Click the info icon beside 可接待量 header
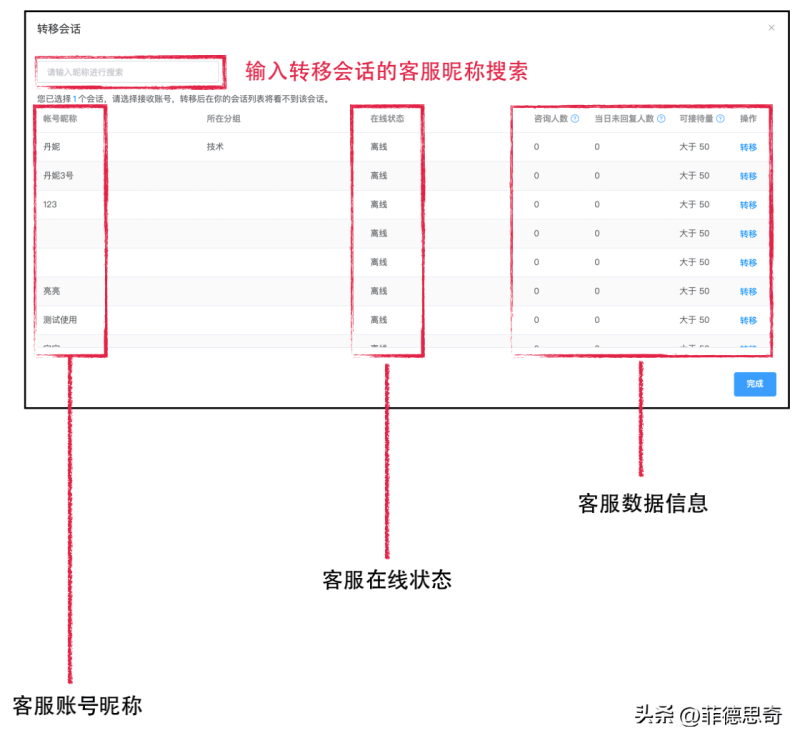This screenshot has height=743, width=800. pos(720,116)
